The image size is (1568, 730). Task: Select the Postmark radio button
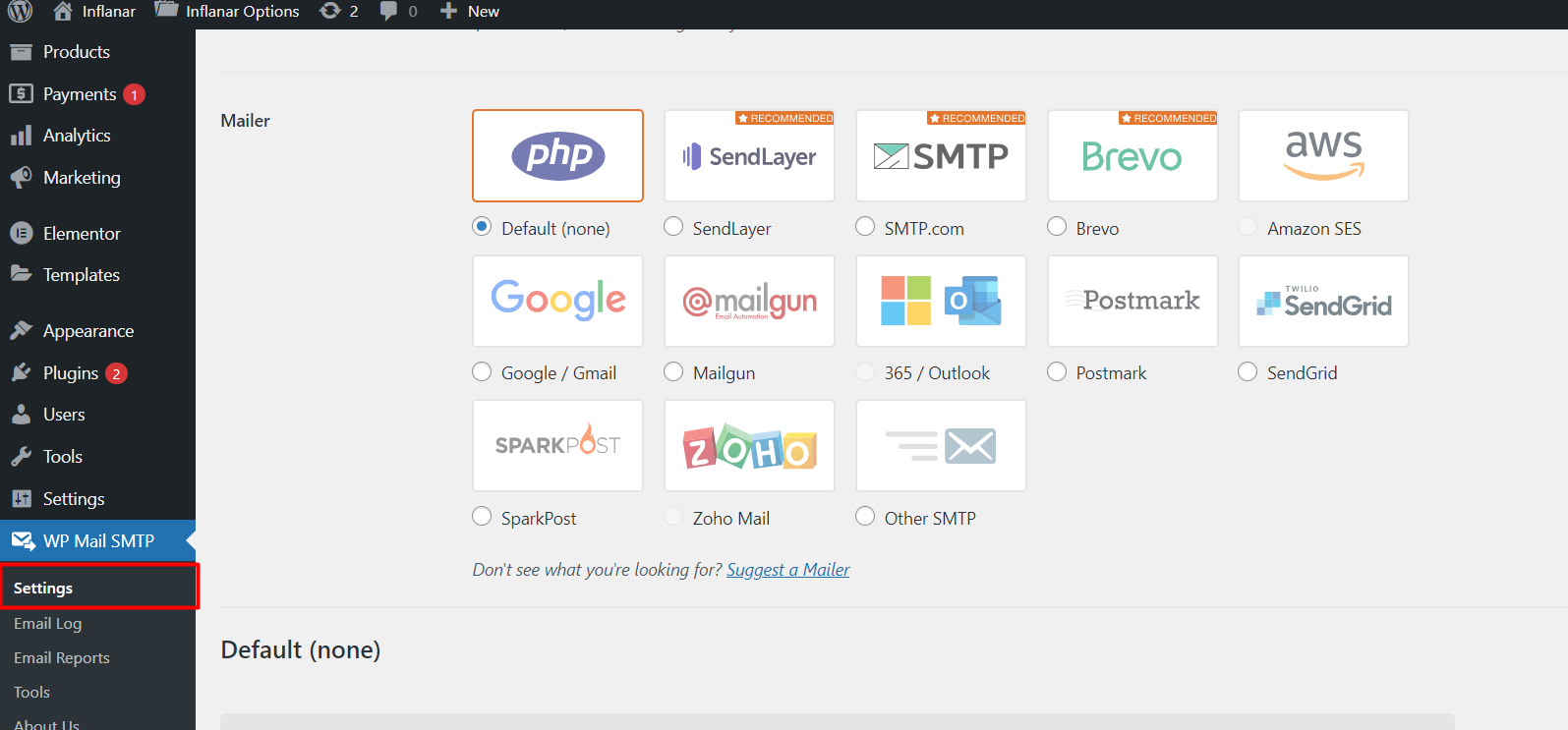[x=1057, y=371]
